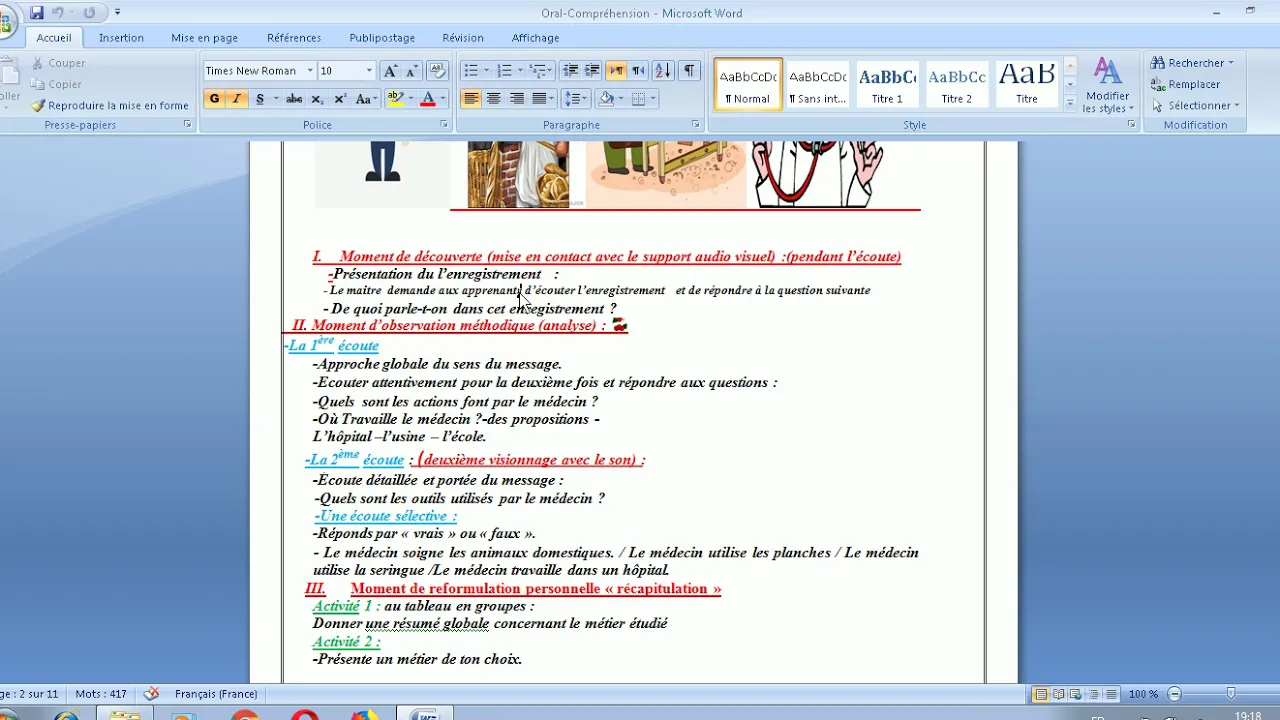Expand the styles gallery with the More arrow
Screen dimensions: 1280x720
point(1070,103)
